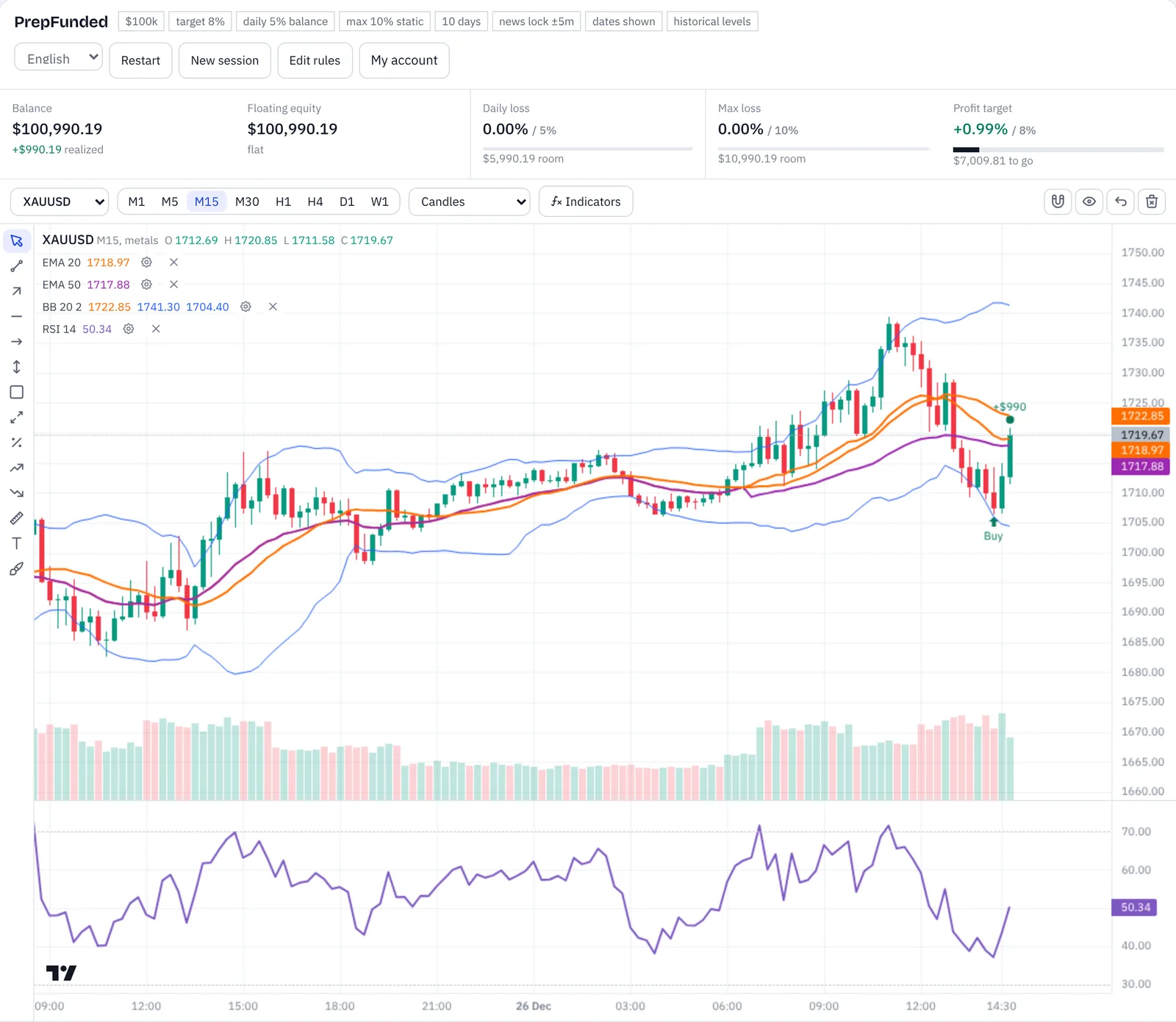Open the English language dropdown
The width and height of the screenshot is (1176, 1022).
pos(58,57)
